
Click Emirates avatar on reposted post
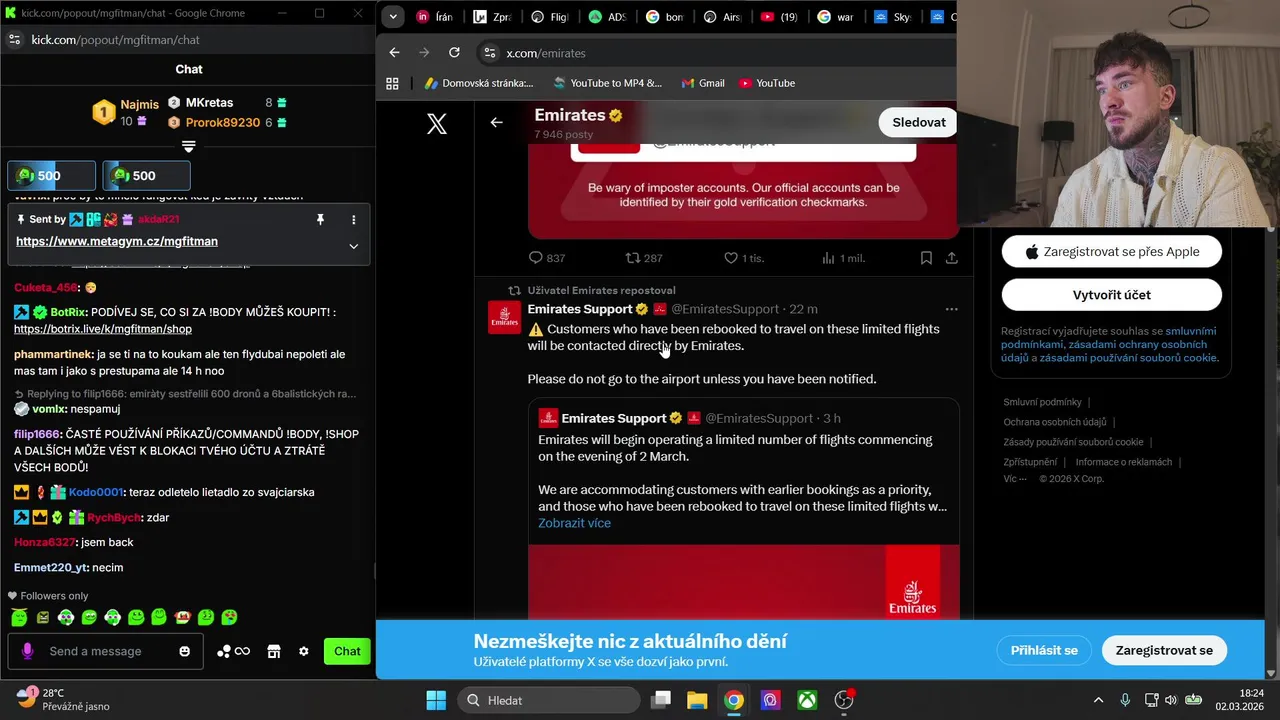tap(504, 317)
